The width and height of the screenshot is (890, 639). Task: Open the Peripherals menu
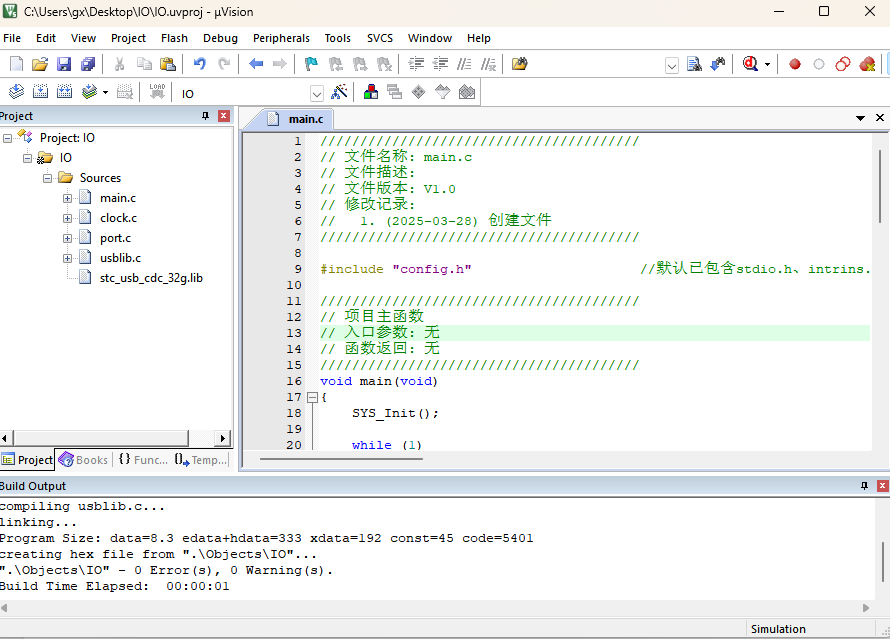[x=281, y=38]
